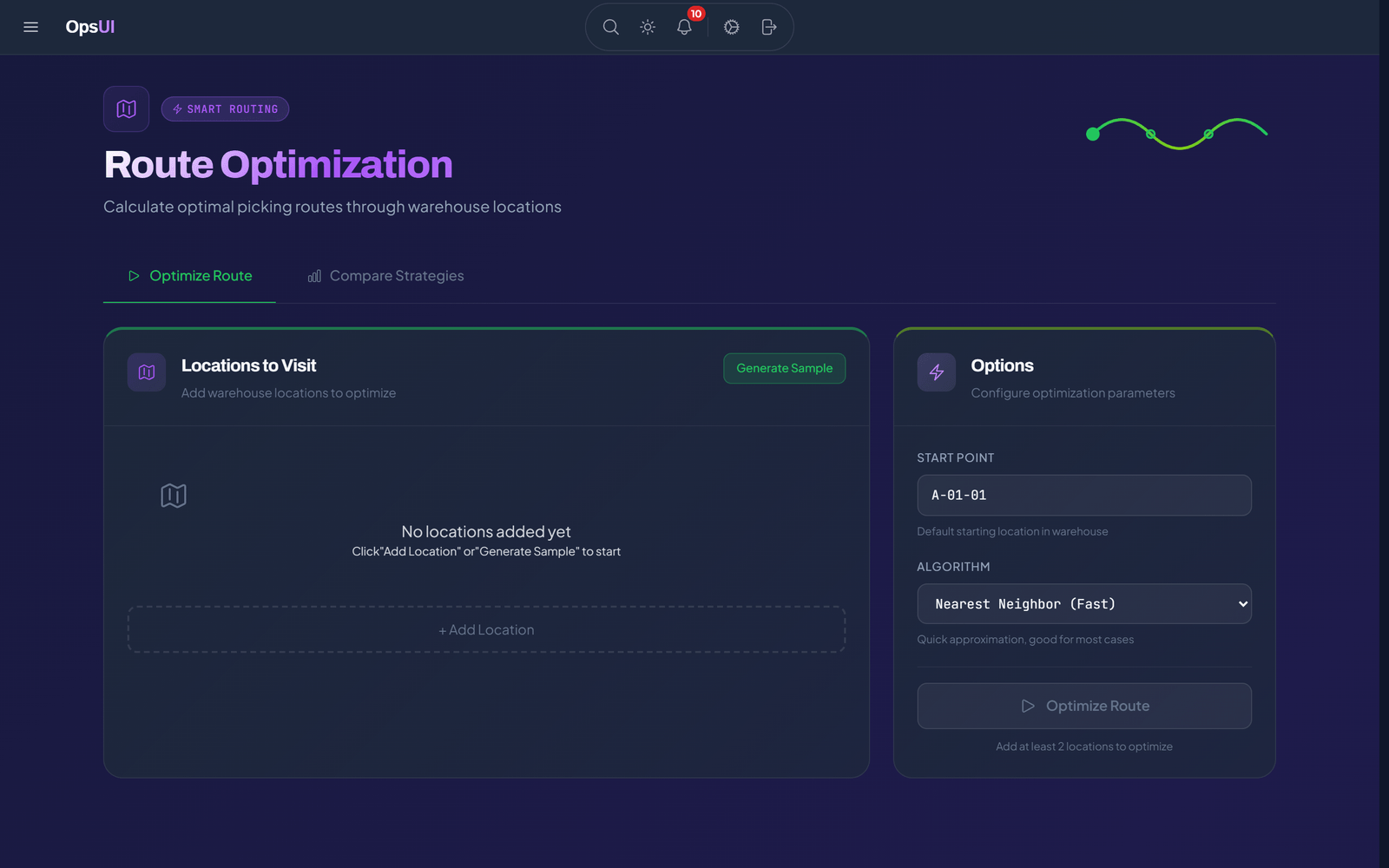This screenshot has height=868, width=1389.
Task: Click the Route Optimization heading
Action: (x=279, y=165)
